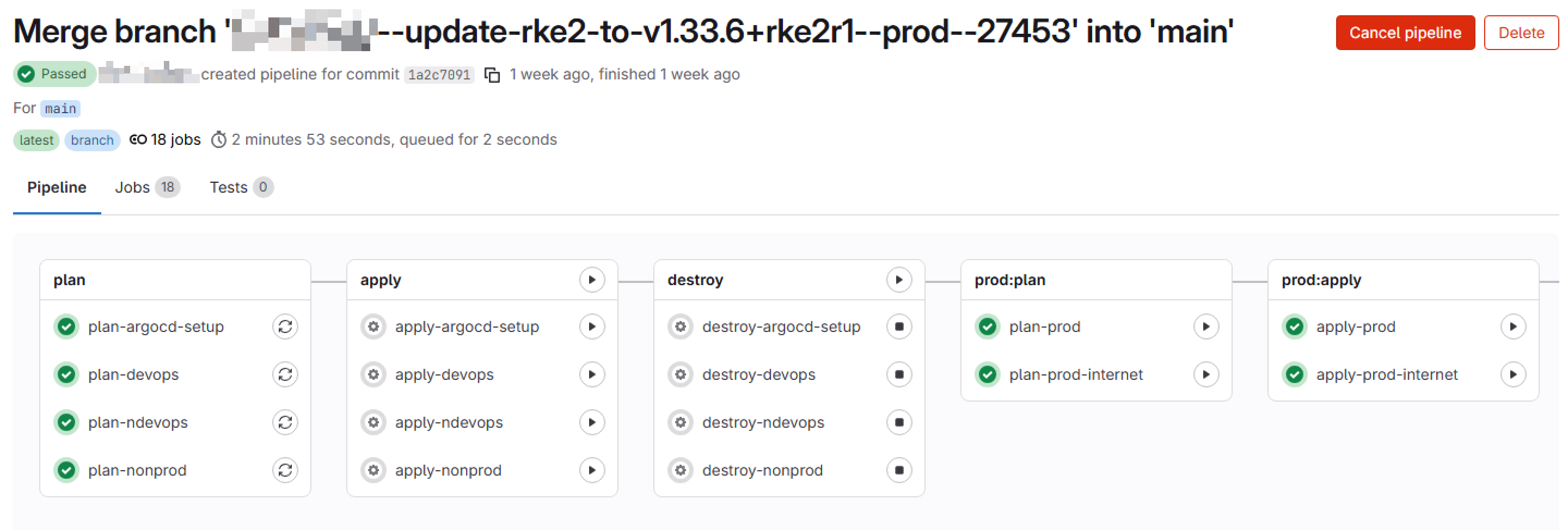Delete the pipeline
The image size is (1568, 530).
coord(1521,33)
